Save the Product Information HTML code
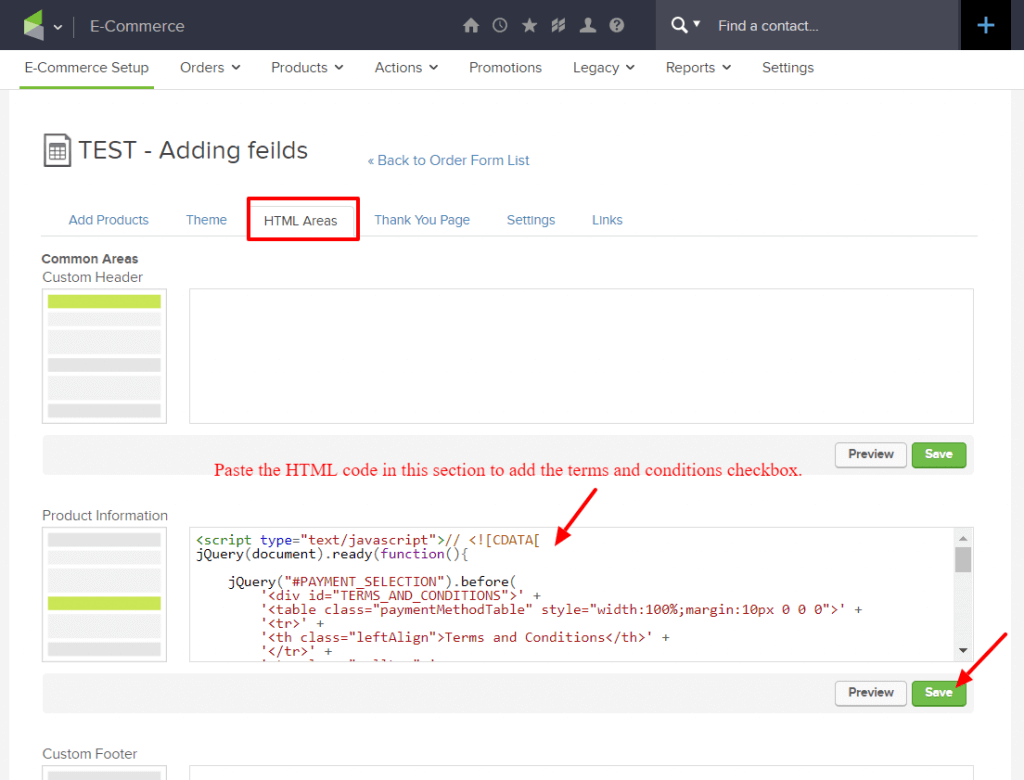 [938, 693]
